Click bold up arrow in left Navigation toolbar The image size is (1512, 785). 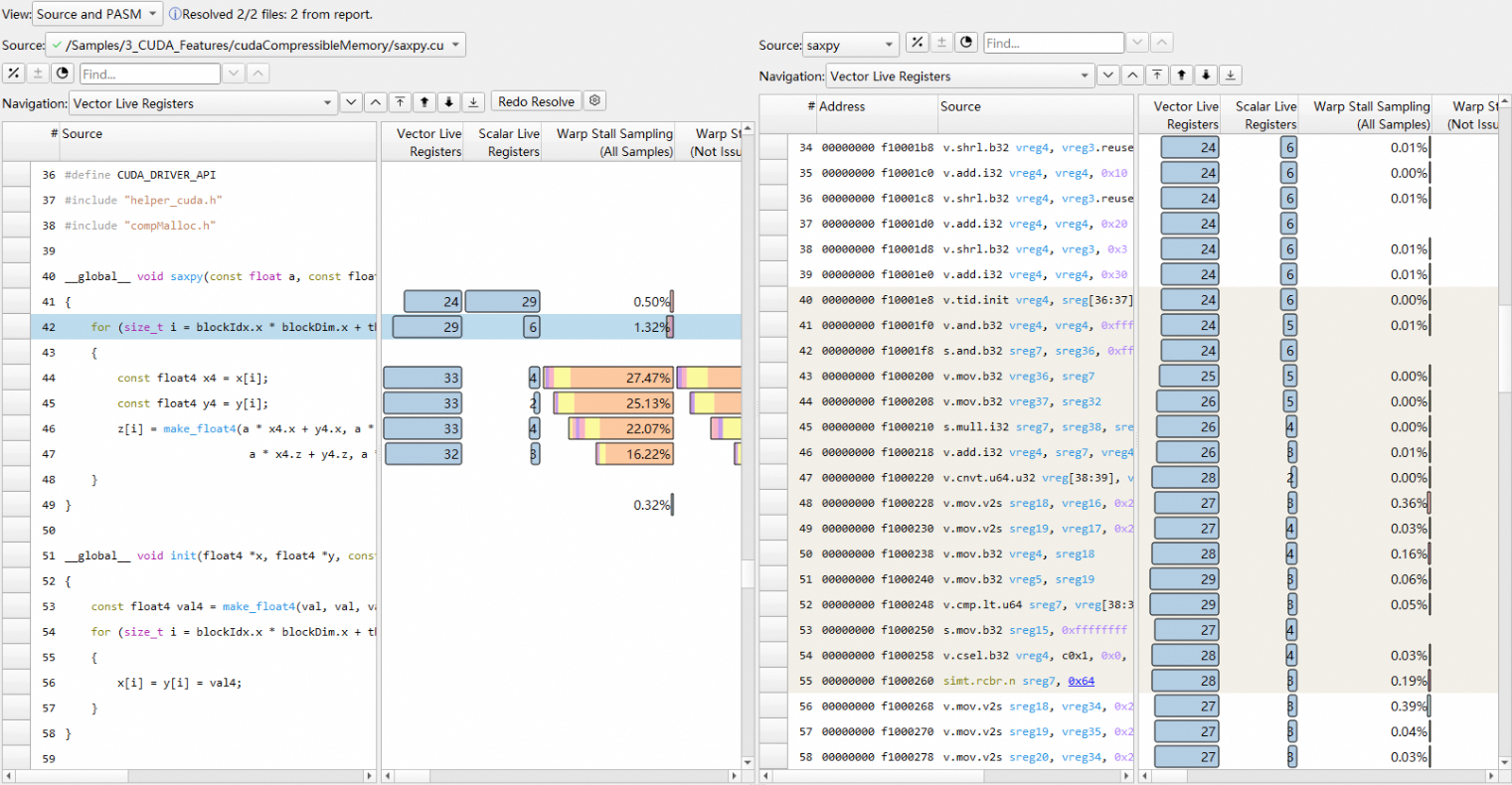click(424, 102)
